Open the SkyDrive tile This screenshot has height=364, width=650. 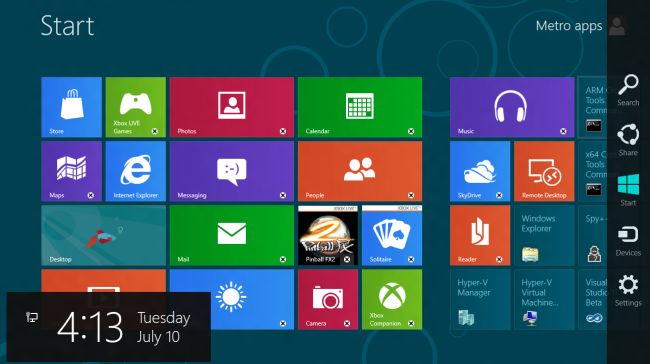pyautogui.click(x=480, y=171)
